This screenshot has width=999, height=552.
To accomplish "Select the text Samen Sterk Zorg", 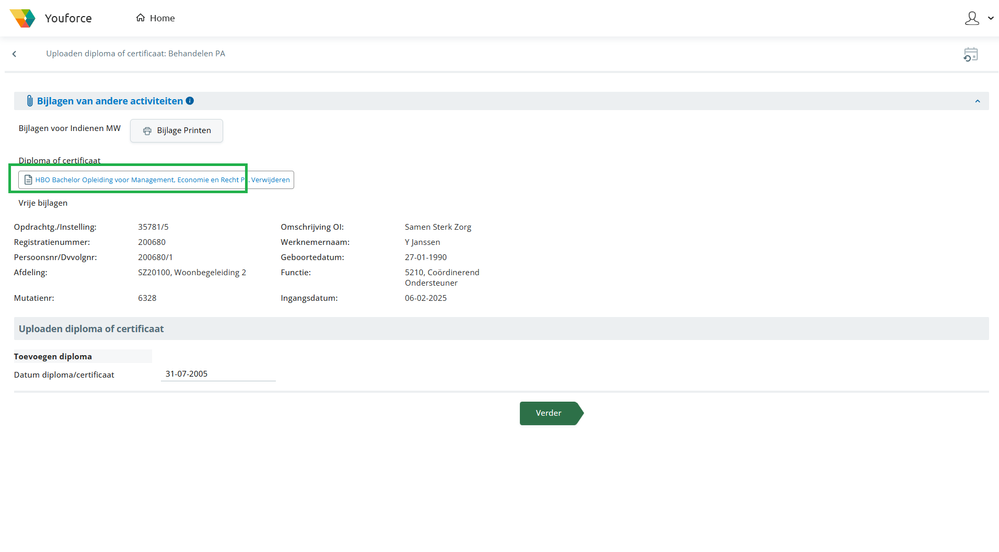I will click(438, 227).
